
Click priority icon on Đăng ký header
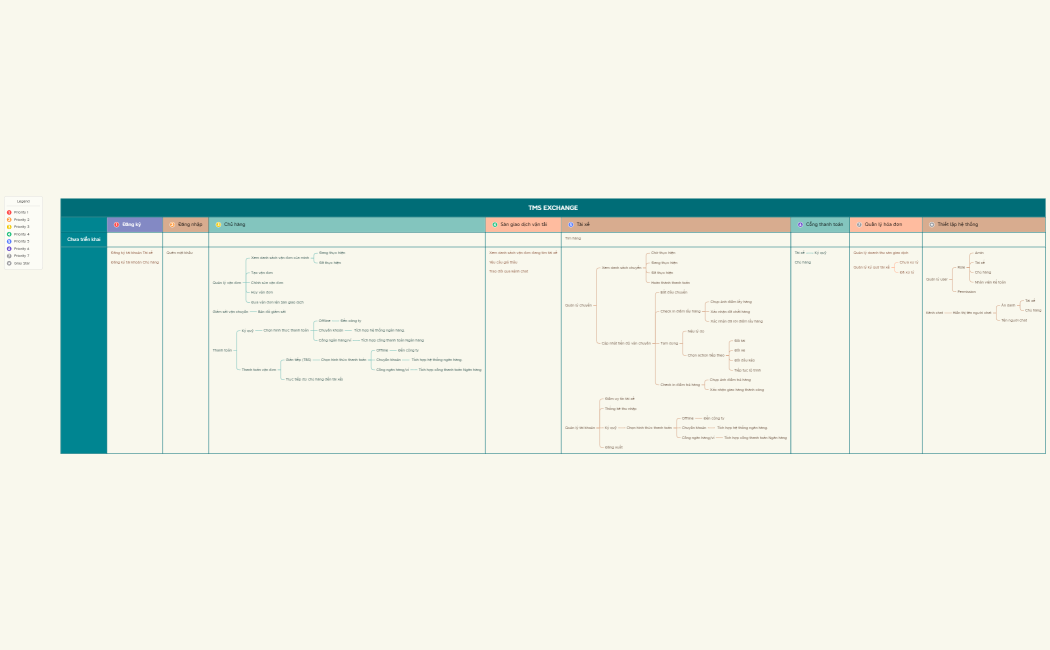(116, 225)
